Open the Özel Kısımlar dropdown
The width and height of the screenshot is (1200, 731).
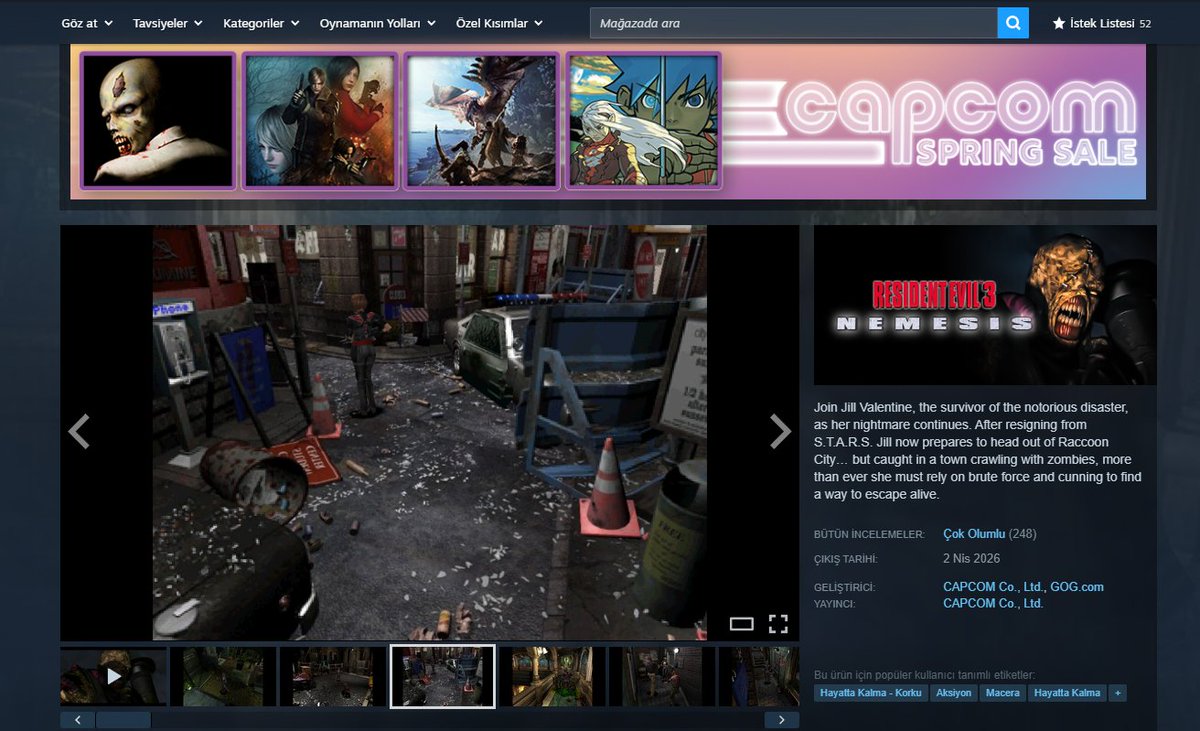(x=499, y=23)
